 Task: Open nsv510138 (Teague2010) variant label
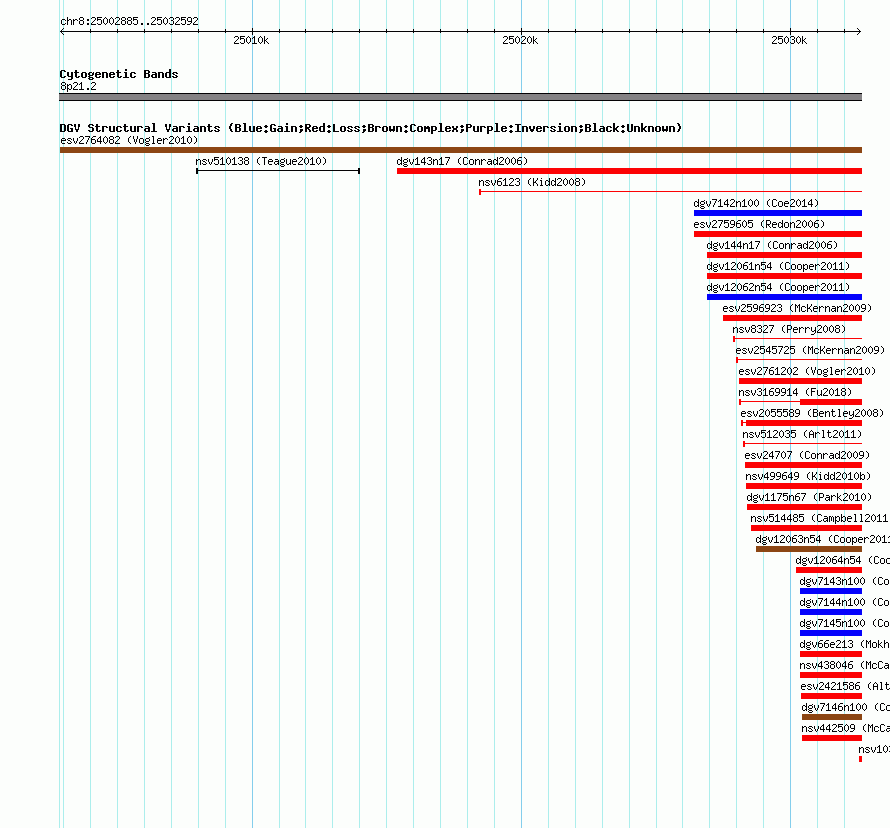click(x=261, y=161)
